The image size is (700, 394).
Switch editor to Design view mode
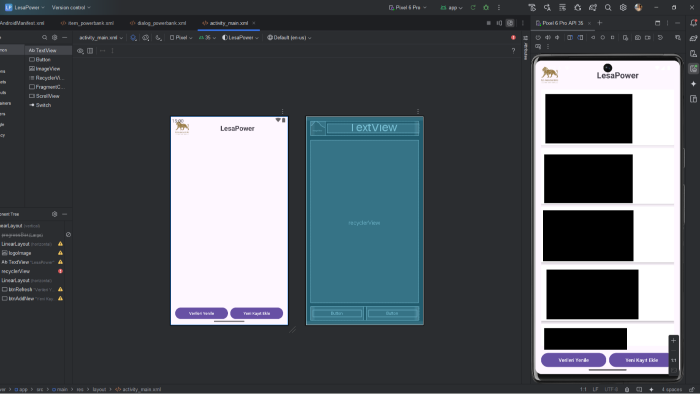click(x=510, y=23)
